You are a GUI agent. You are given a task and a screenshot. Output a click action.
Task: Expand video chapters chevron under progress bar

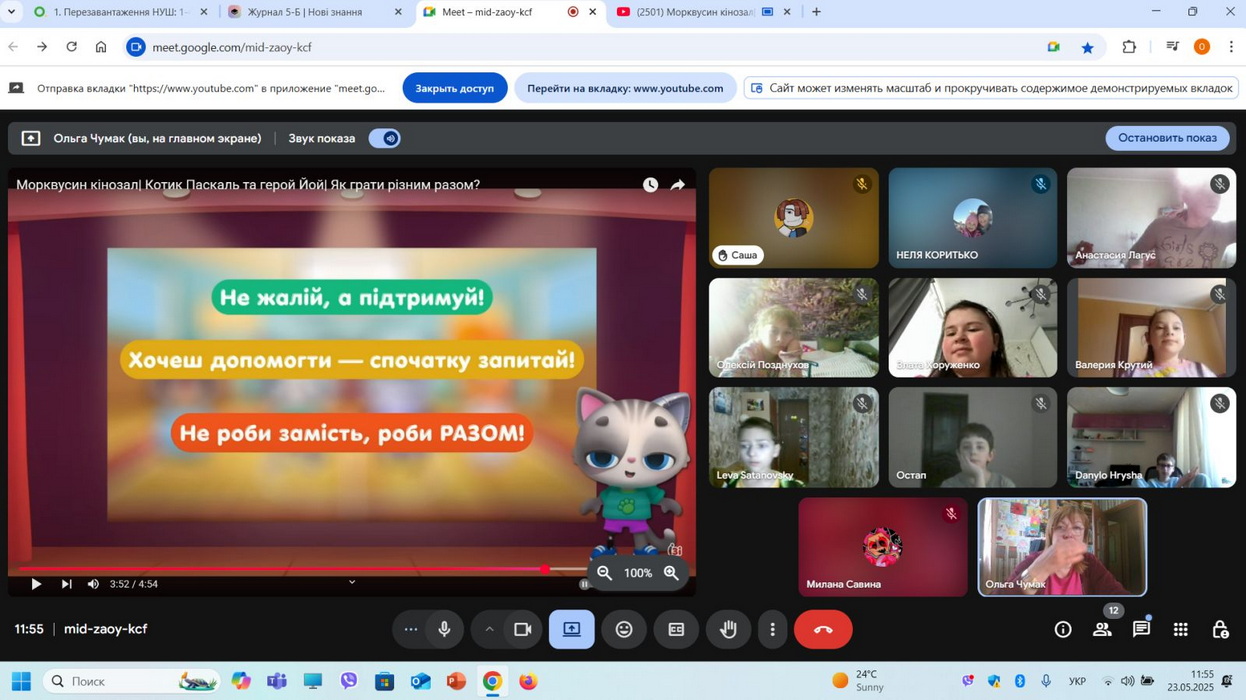(x=352, y=581)
